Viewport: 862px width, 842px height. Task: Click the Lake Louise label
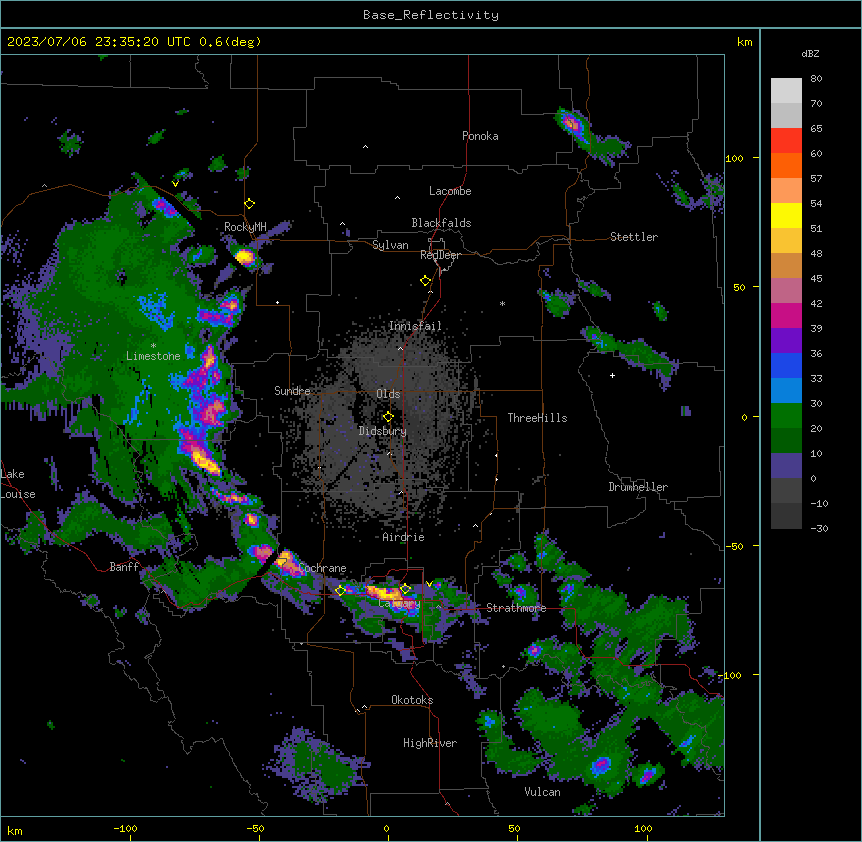pos(18,484)
